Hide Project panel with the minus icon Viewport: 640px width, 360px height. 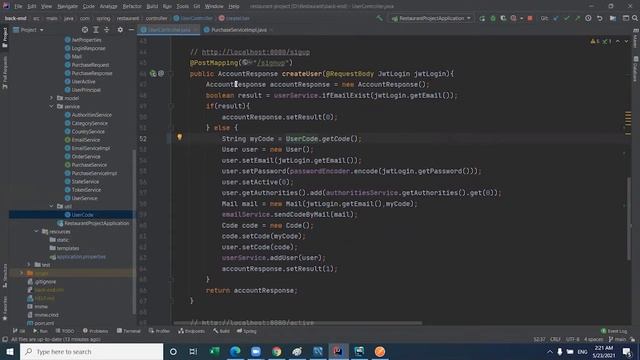coord(131,30)
